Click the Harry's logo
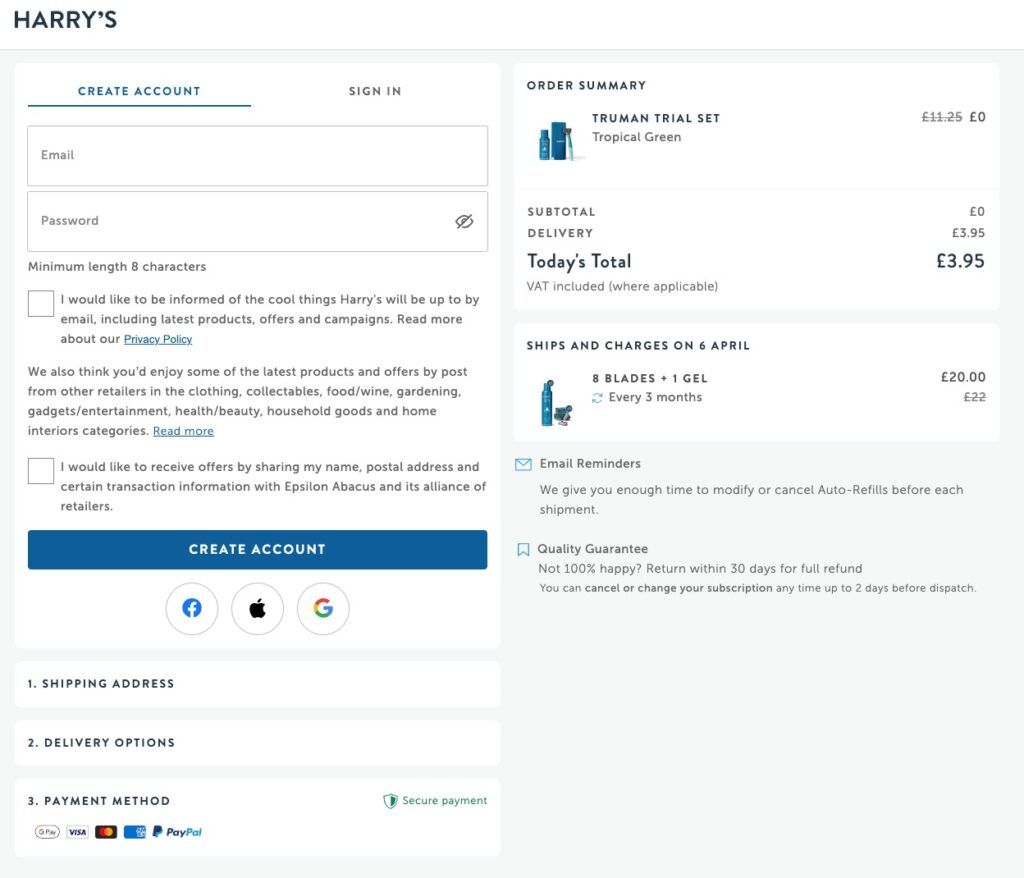The height and width of the screenshot is (878, 1024). point(65,20)
